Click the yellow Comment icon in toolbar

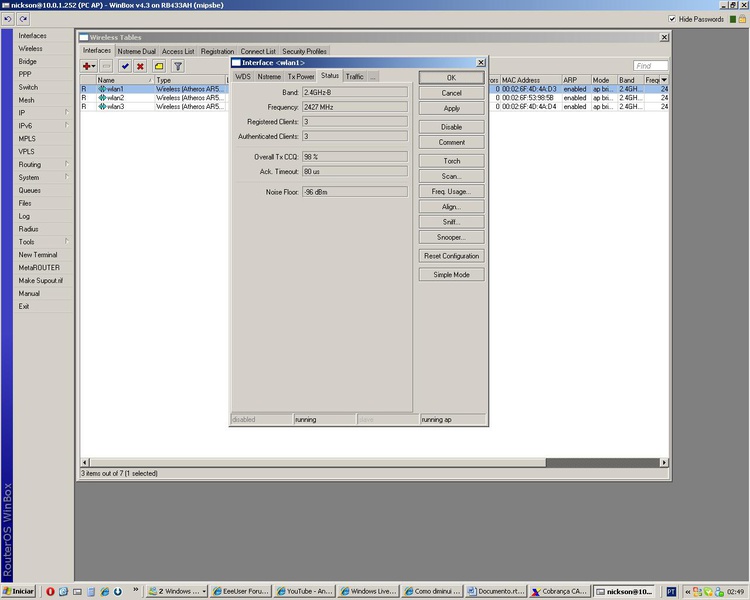(x=159, y=66)
